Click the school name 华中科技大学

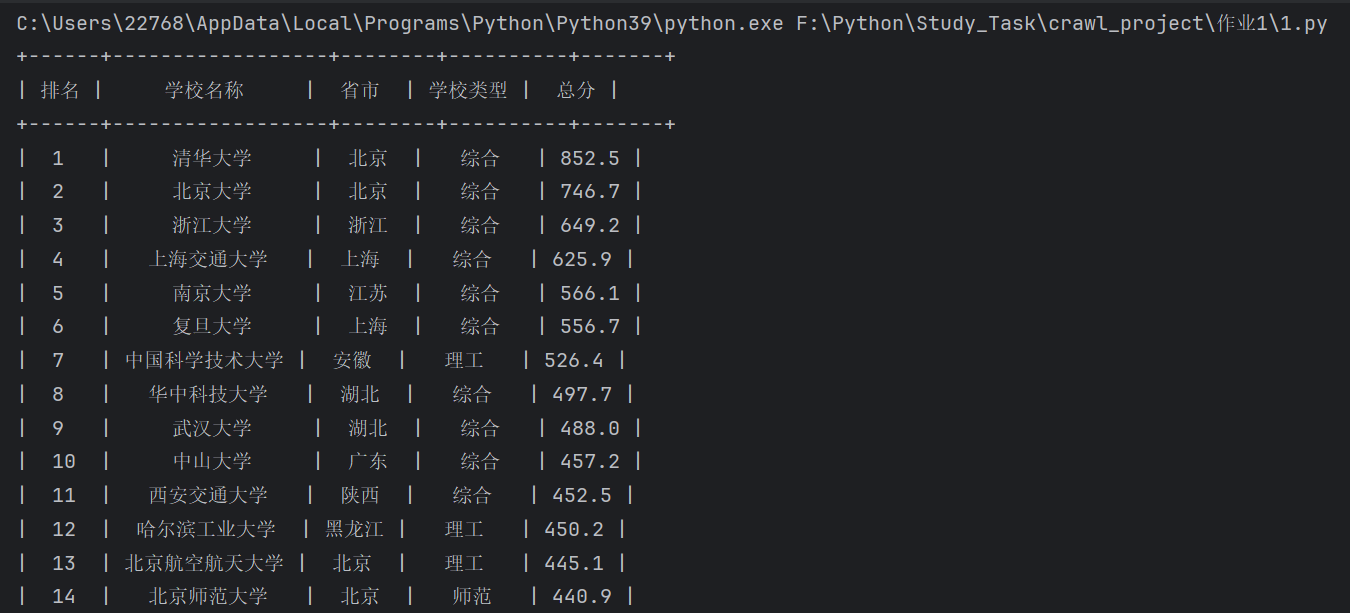point(208,394)
